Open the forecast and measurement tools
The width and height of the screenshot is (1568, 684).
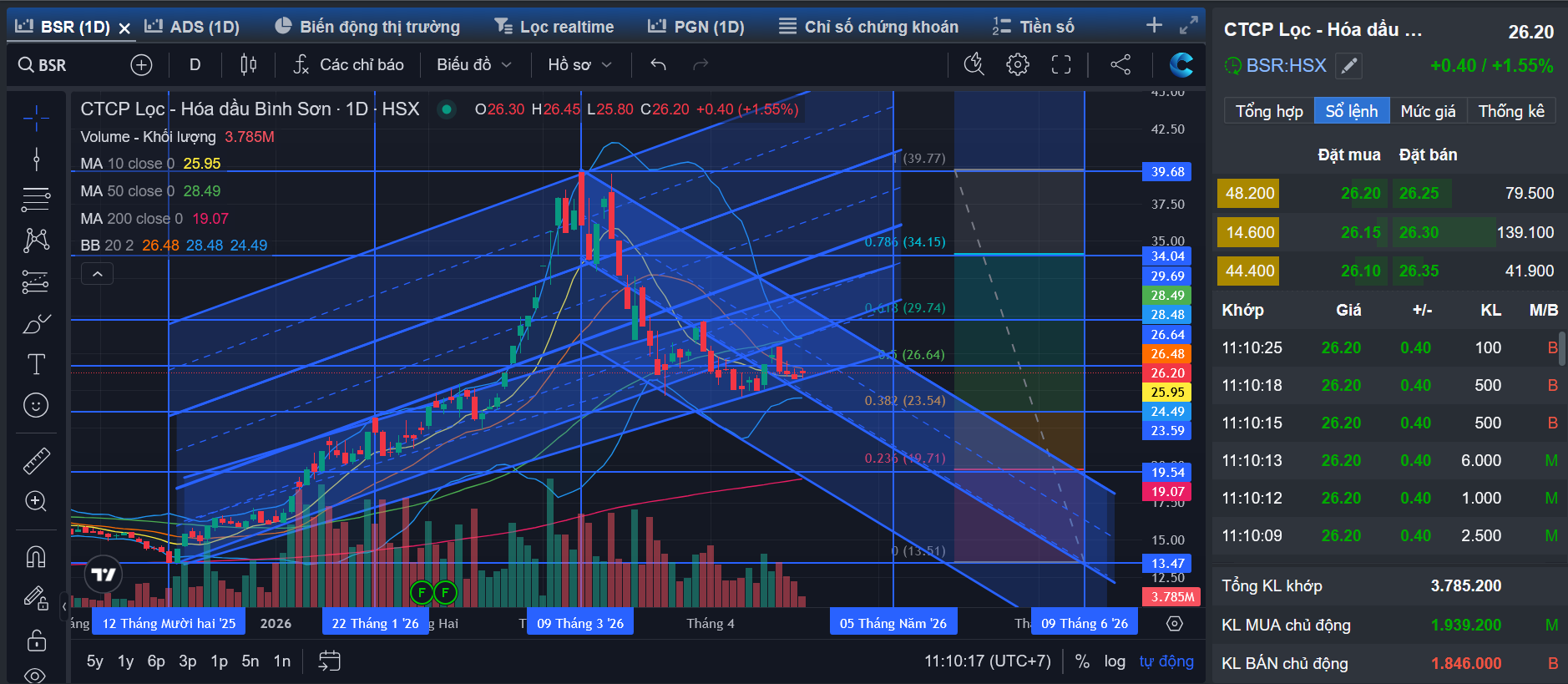[x=36, y=282]
